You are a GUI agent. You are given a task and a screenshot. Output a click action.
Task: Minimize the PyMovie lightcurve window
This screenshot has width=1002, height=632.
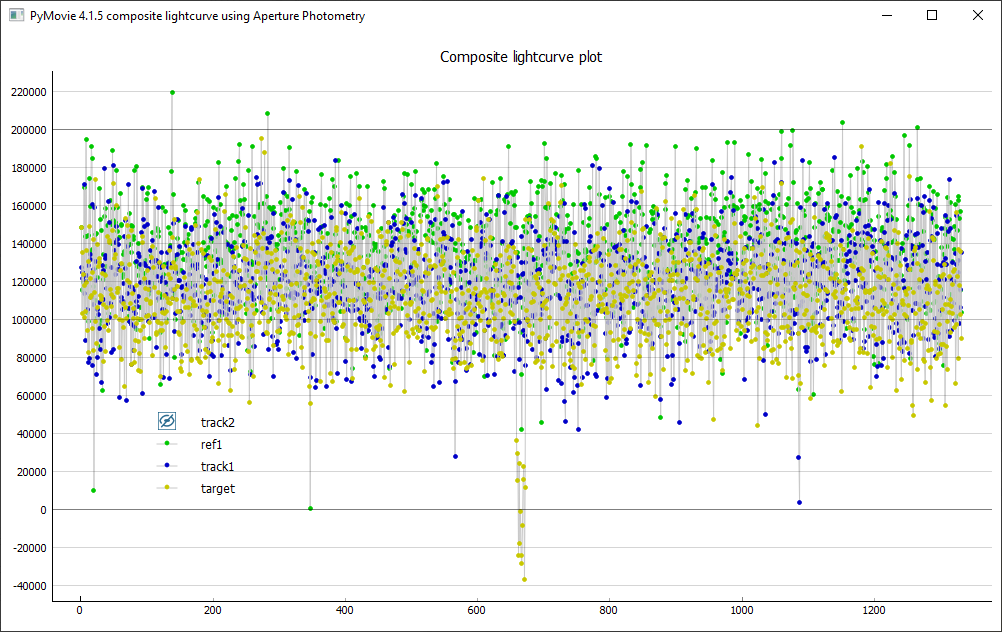(x=886, y=16)
